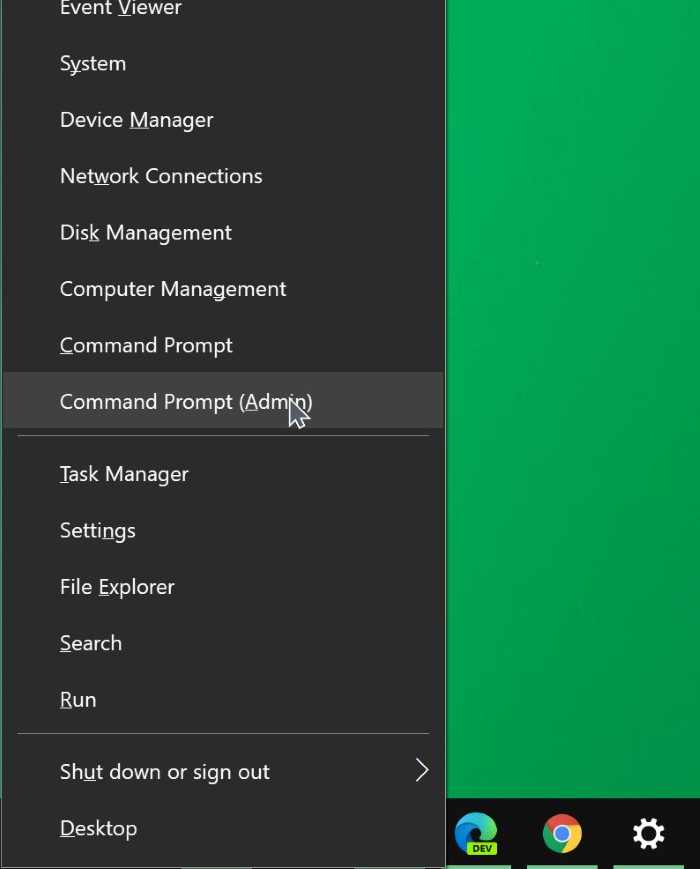Image resolution: width=700 pixels, height=869 pixels.
Task: Launch Command Prompt (Admin)
Action: 223,401
